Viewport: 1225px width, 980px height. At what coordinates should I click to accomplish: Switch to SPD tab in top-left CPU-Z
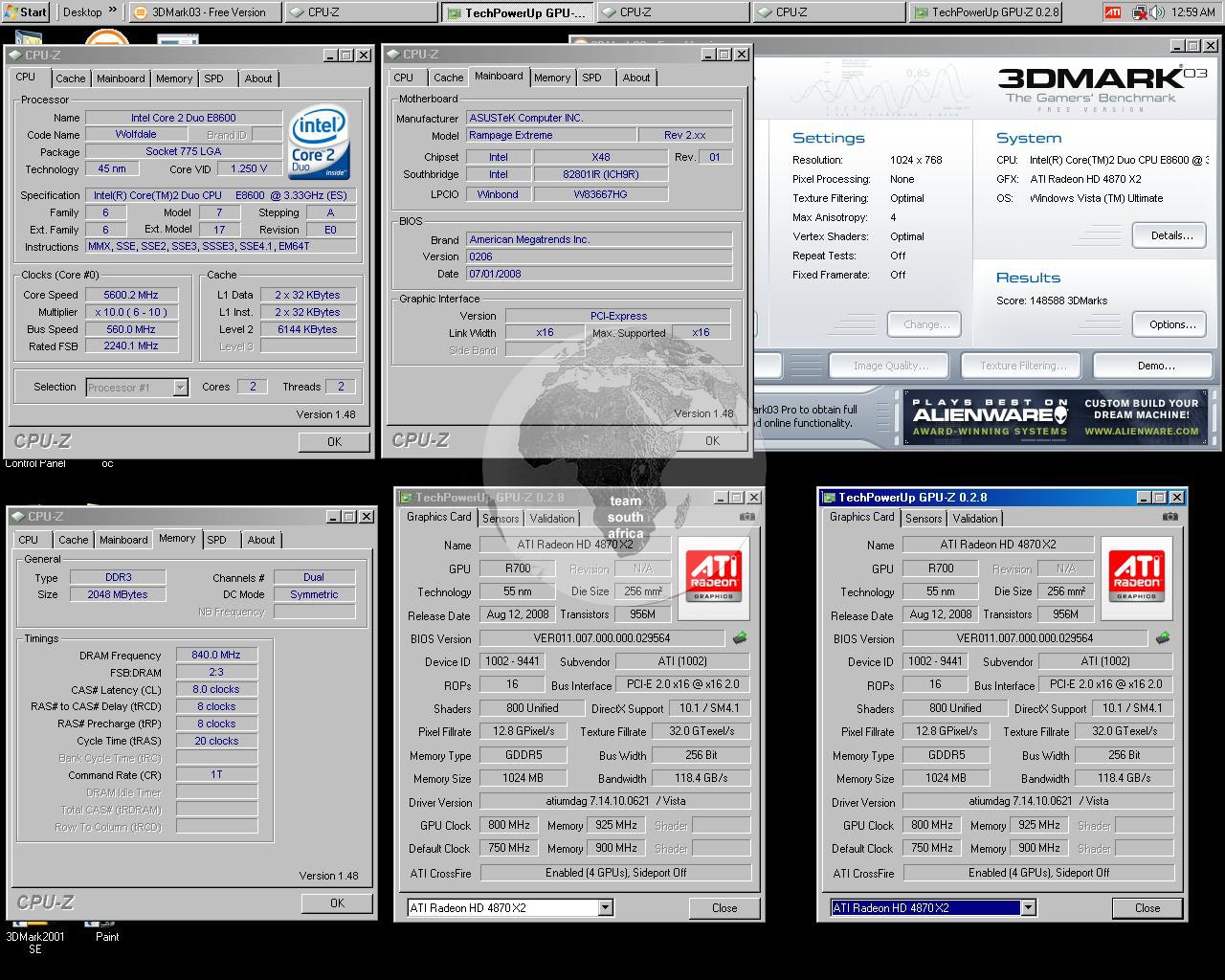pos(213,78)
